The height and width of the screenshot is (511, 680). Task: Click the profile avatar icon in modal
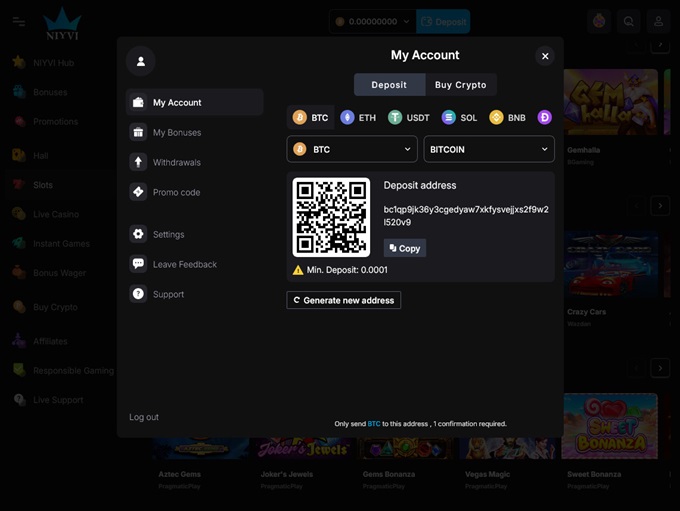tap(140, 61)
